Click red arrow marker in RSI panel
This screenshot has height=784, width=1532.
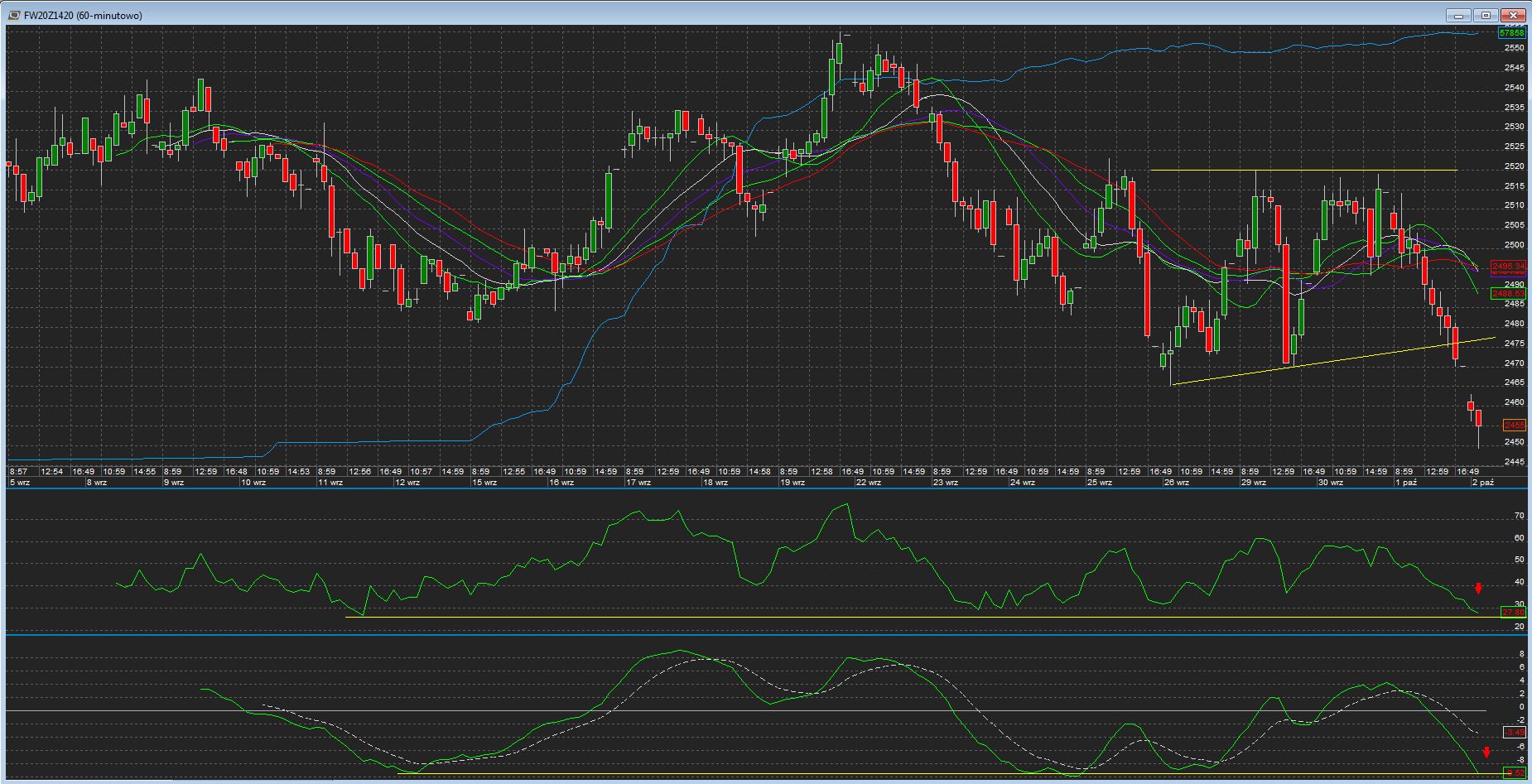(1478, 589)
